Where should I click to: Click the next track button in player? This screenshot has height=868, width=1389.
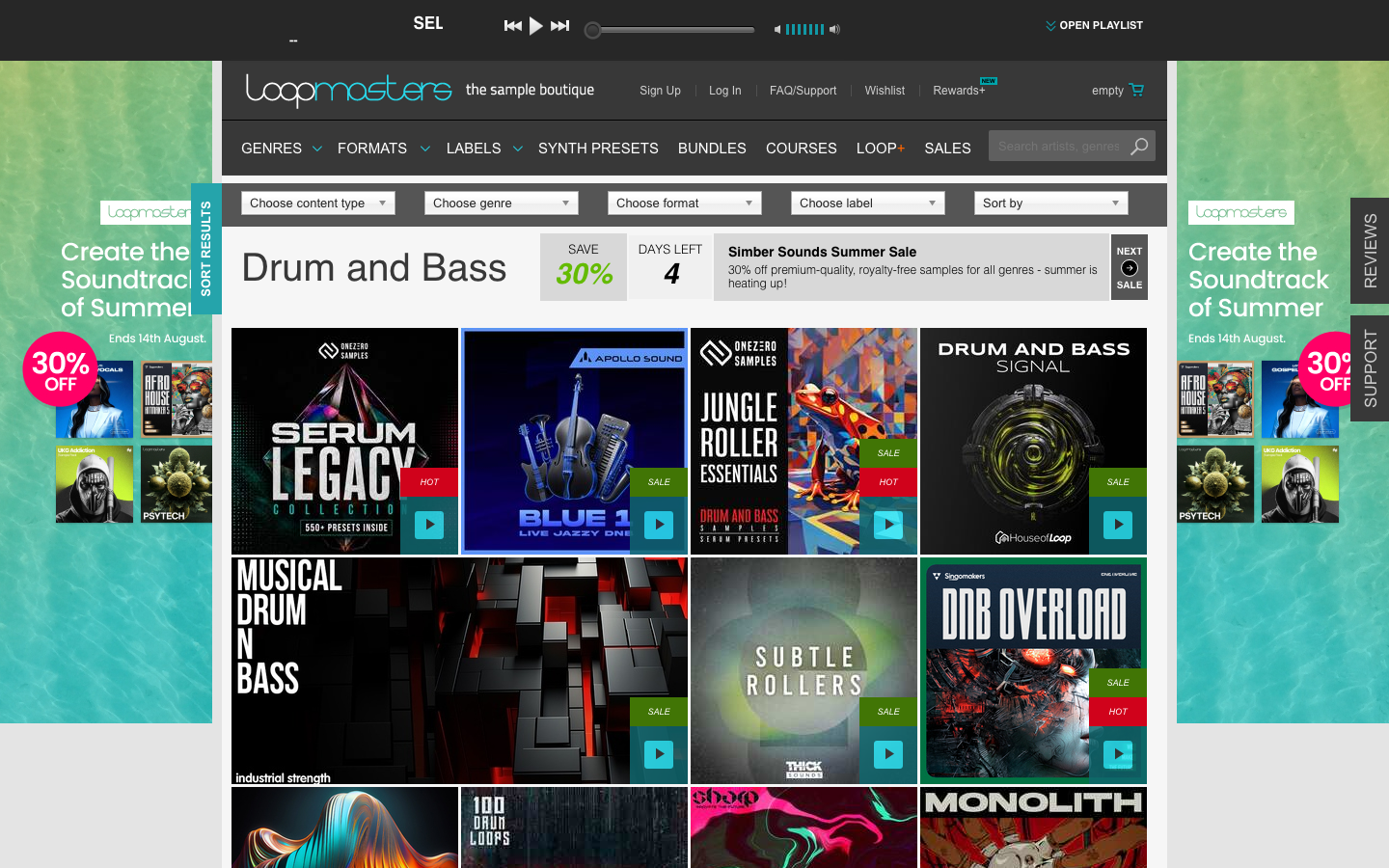tap(559, 26)
